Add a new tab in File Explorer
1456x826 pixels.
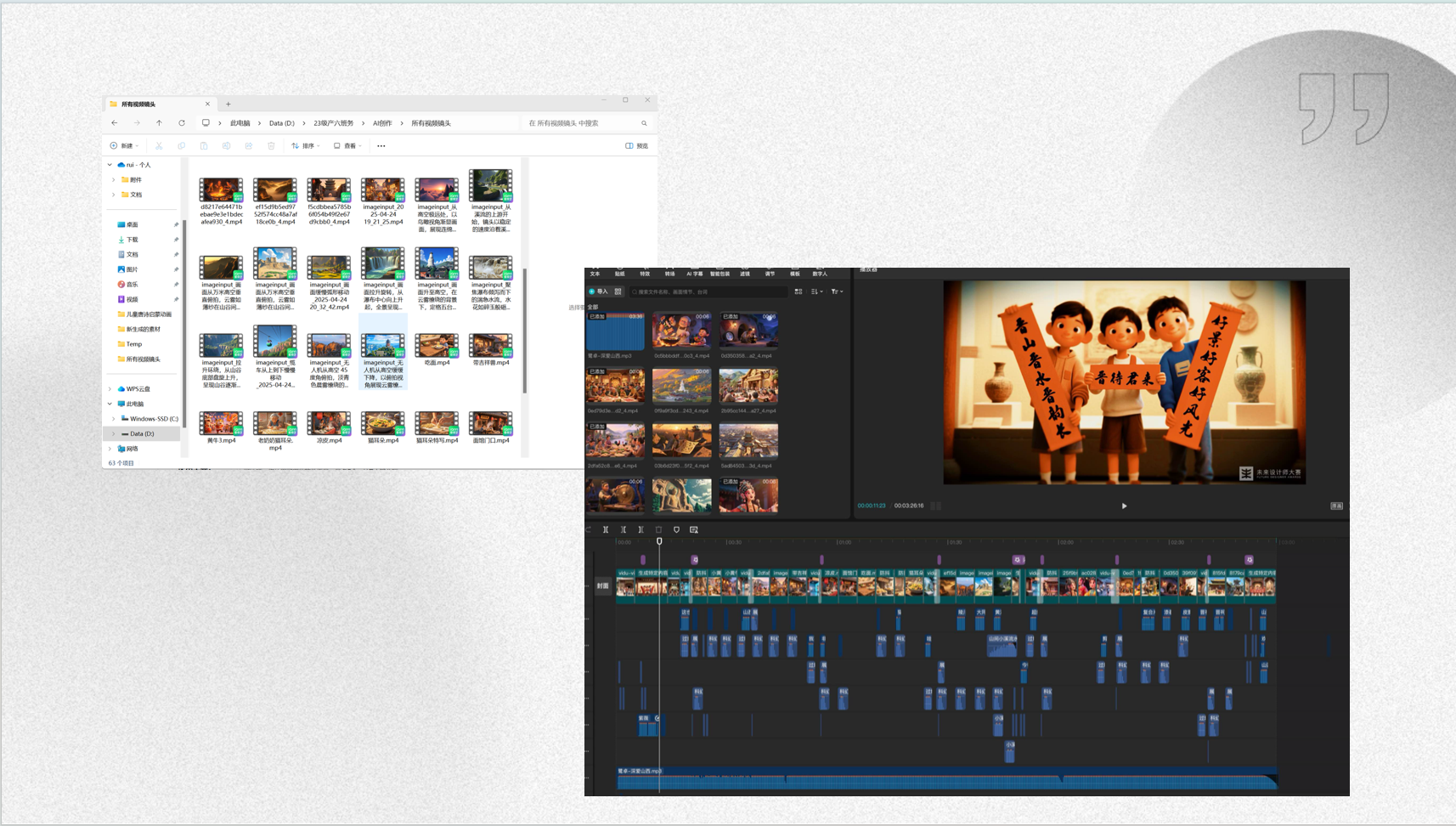pyautogui.click(x=229, y=104)
